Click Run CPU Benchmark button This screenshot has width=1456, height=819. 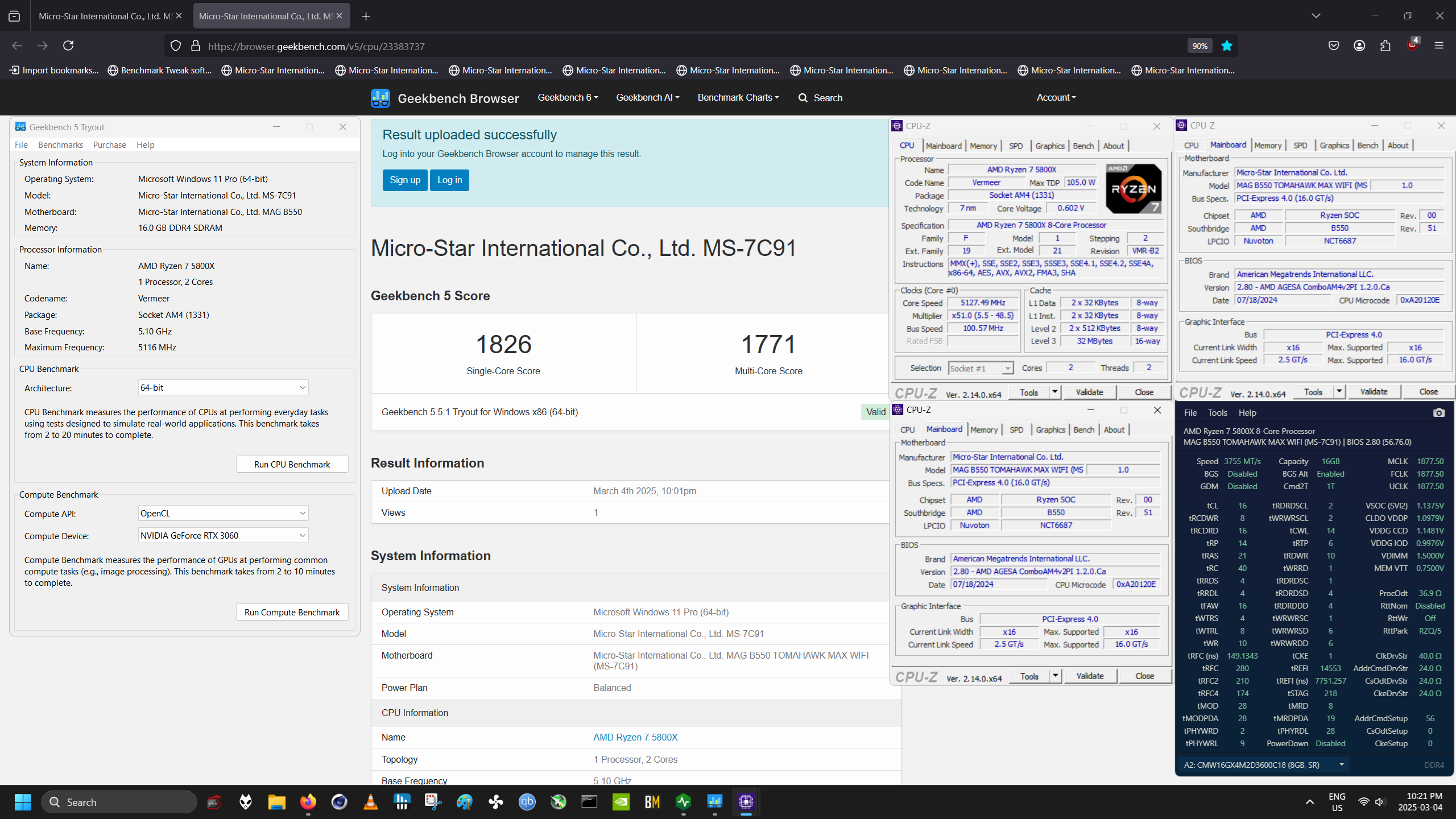click(x=292, y=464)
